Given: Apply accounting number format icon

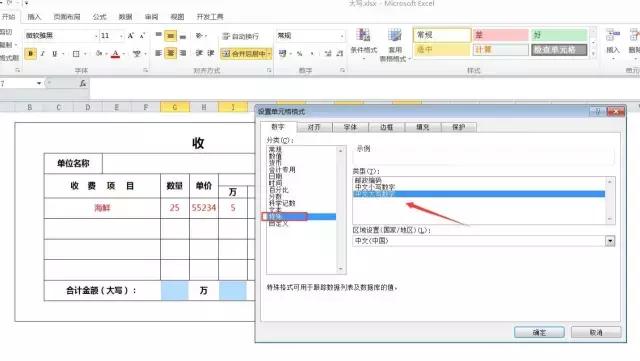Looking at the screenshot, I should [x=282, y=53].
